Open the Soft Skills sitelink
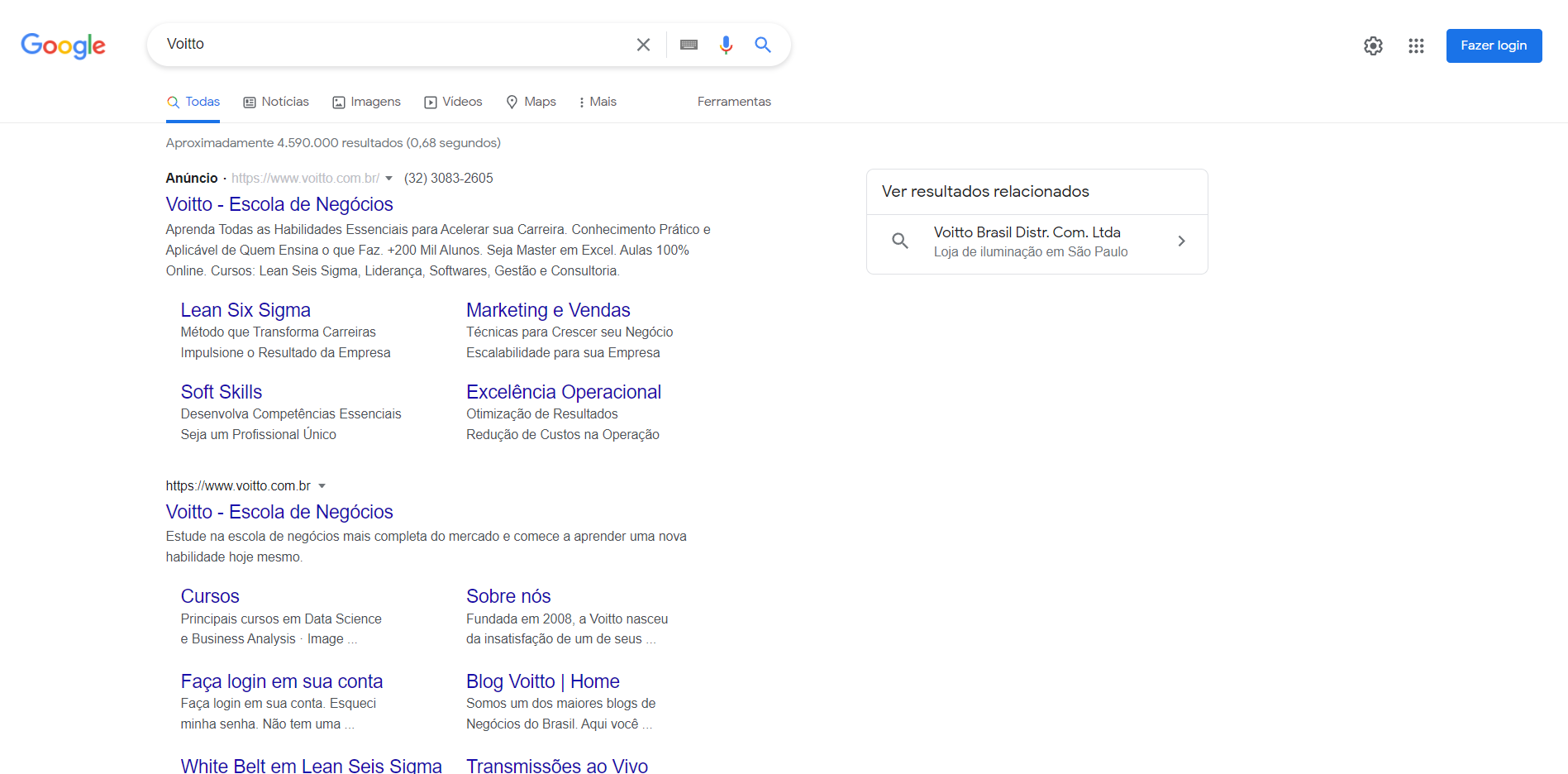The height and width of the screenshot is (774, 1568). [x=222, y=392]
